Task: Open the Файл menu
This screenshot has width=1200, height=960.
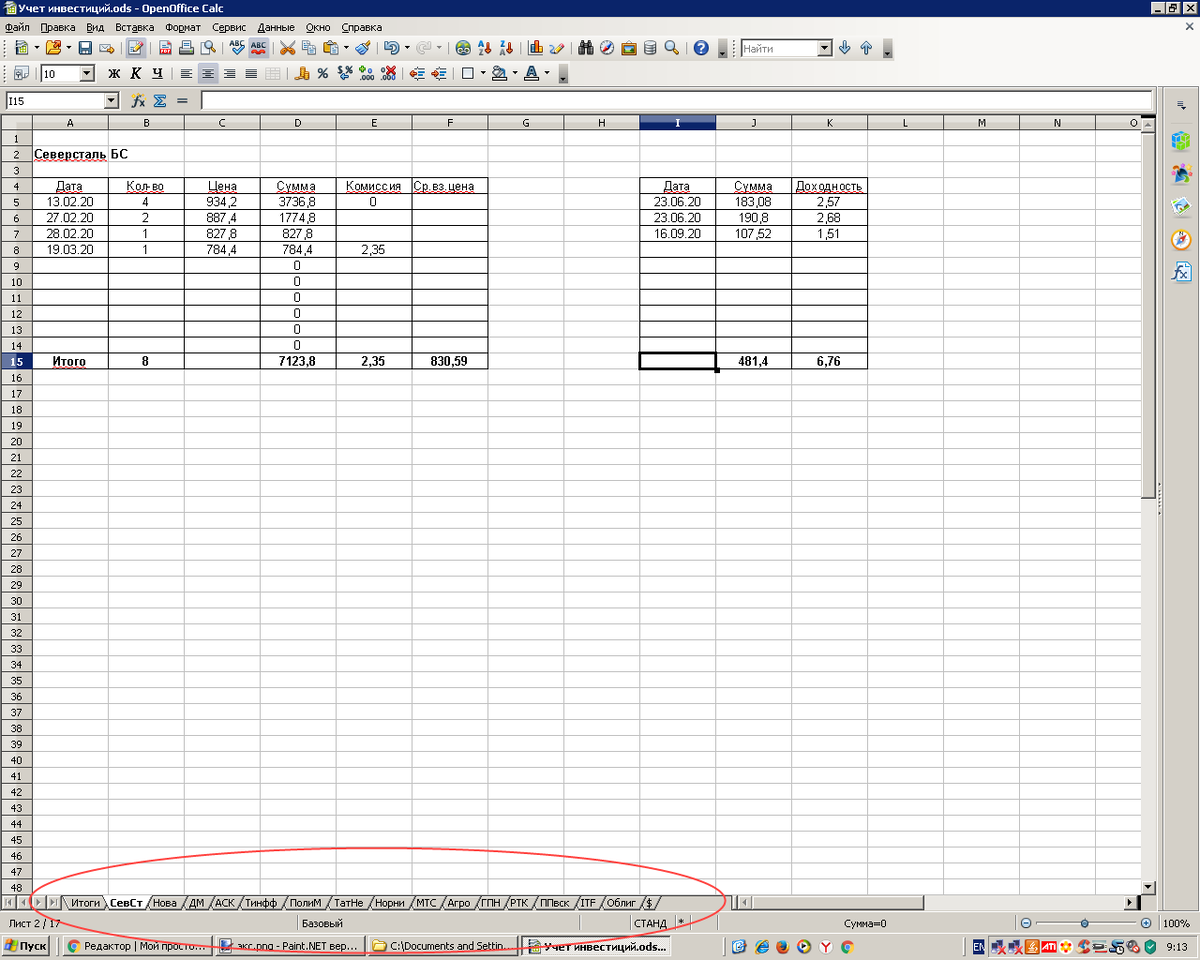Action: coord(17,27)
